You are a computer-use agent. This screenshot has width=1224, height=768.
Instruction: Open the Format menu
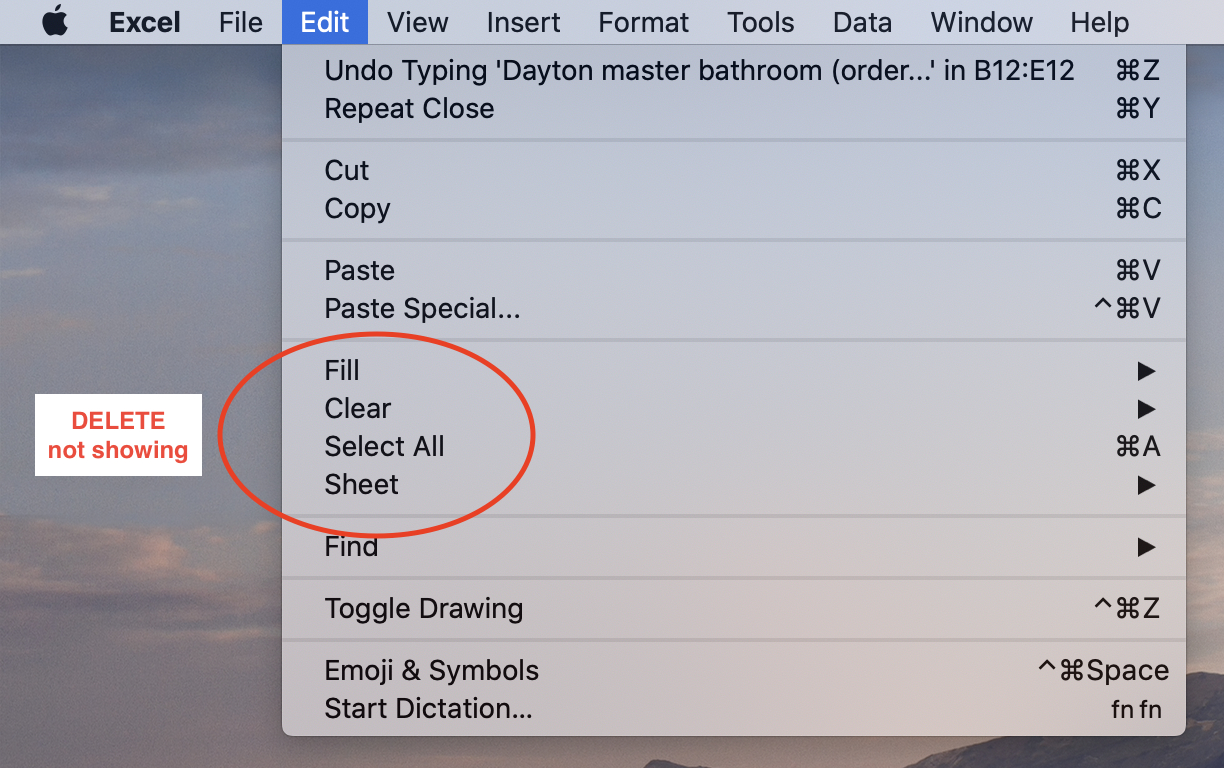(x=644, y=22)
